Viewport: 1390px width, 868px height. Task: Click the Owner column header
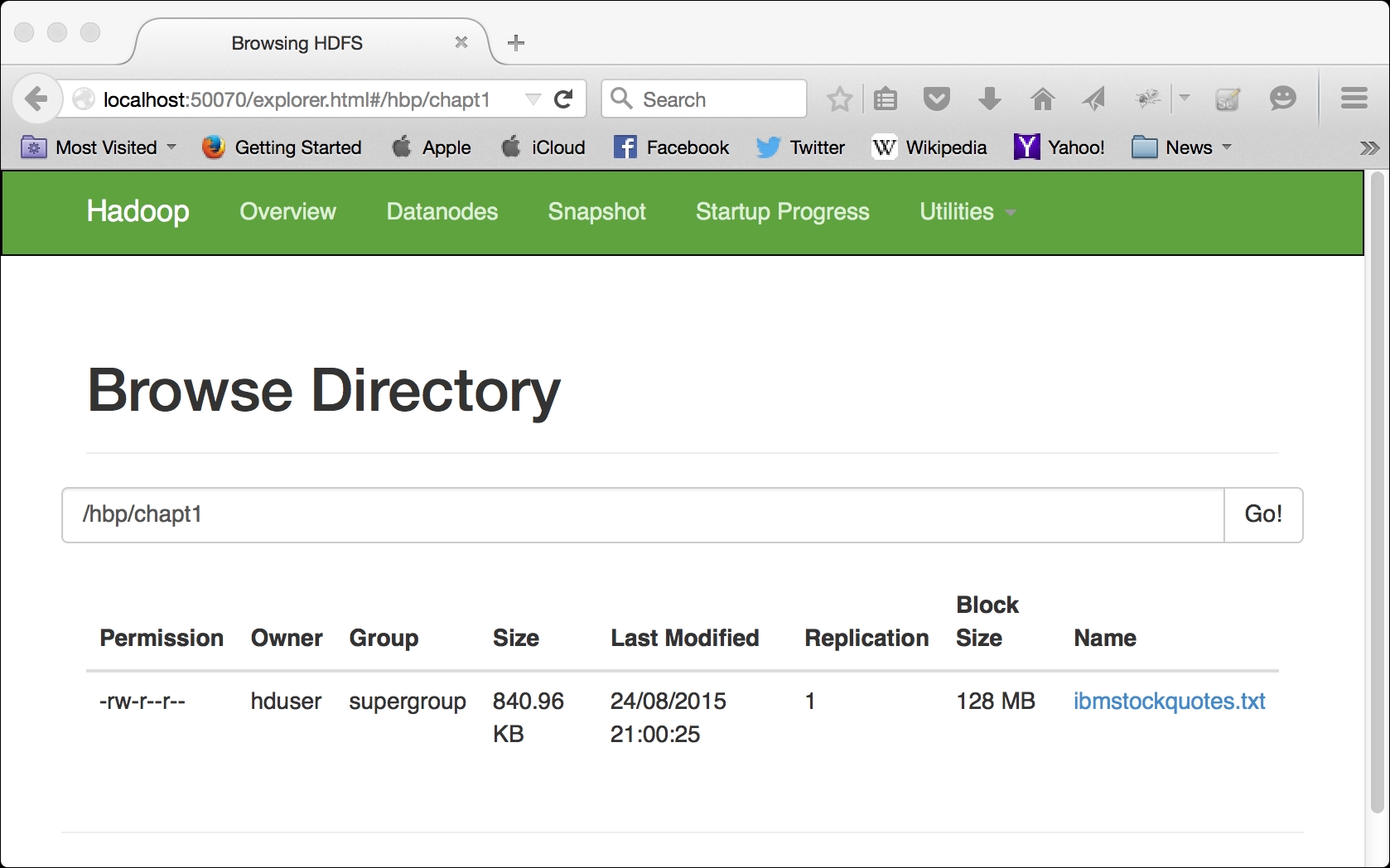(287, 638)
